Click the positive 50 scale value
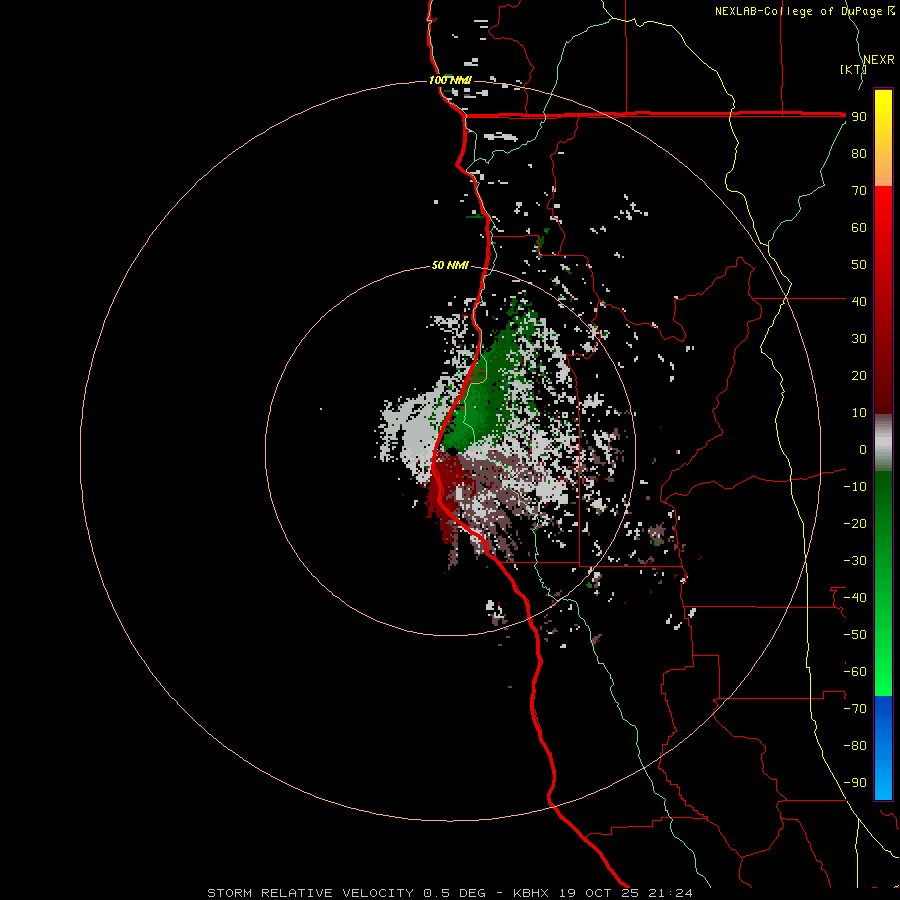900x900 pixels. click(x=859, y=265)
